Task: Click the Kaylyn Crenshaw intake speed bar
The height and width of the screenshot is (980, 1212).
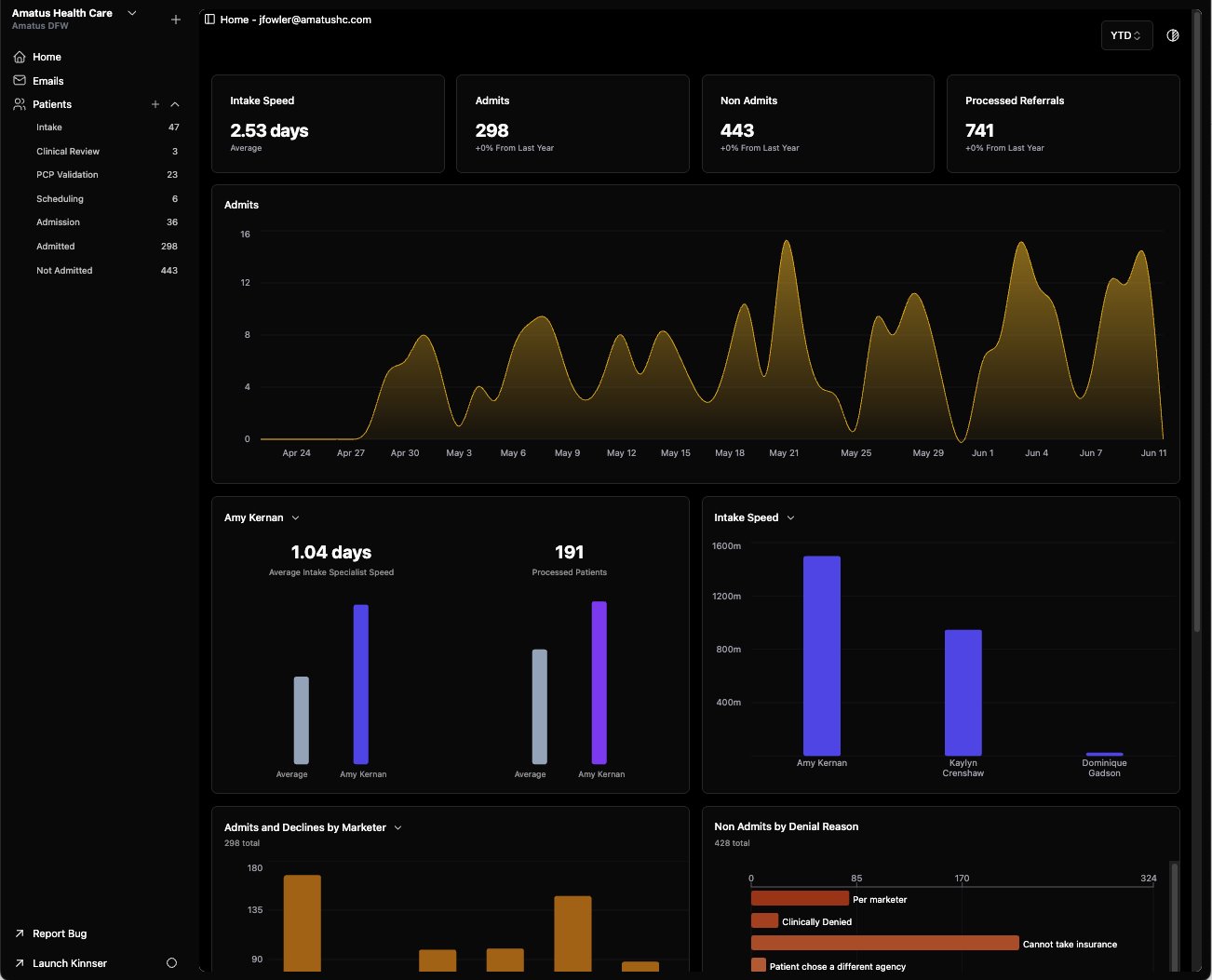Action: pos(963,692)
